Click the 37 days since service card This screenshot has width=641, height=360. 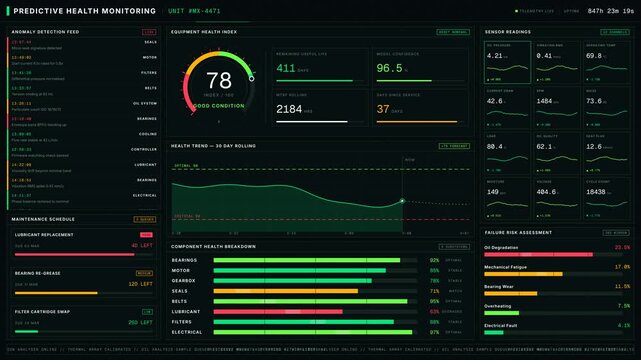tap(420, 108)
